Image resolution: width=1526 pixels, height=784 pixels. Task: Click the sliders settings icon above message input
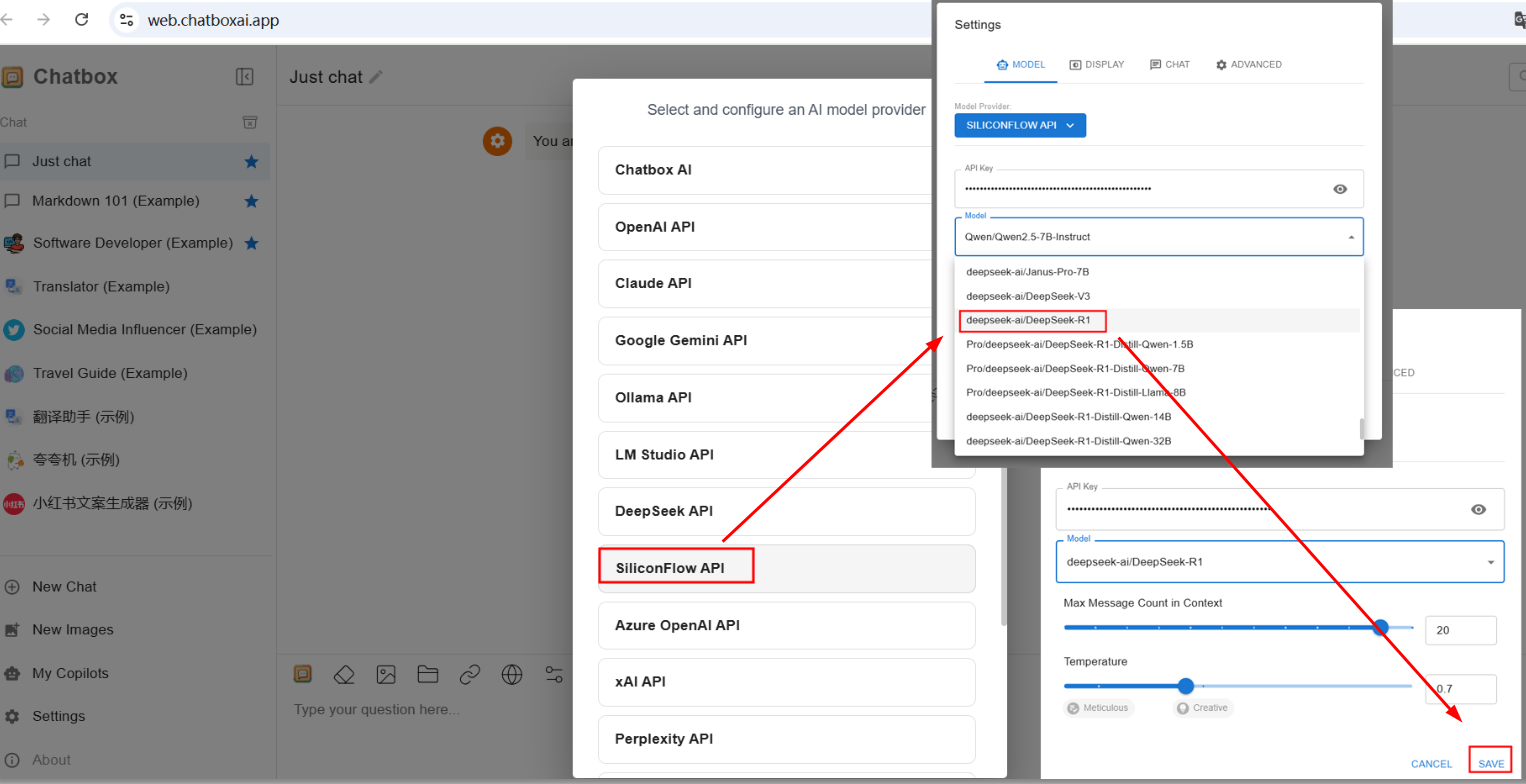pyautogui.click(x=554, y=674)
